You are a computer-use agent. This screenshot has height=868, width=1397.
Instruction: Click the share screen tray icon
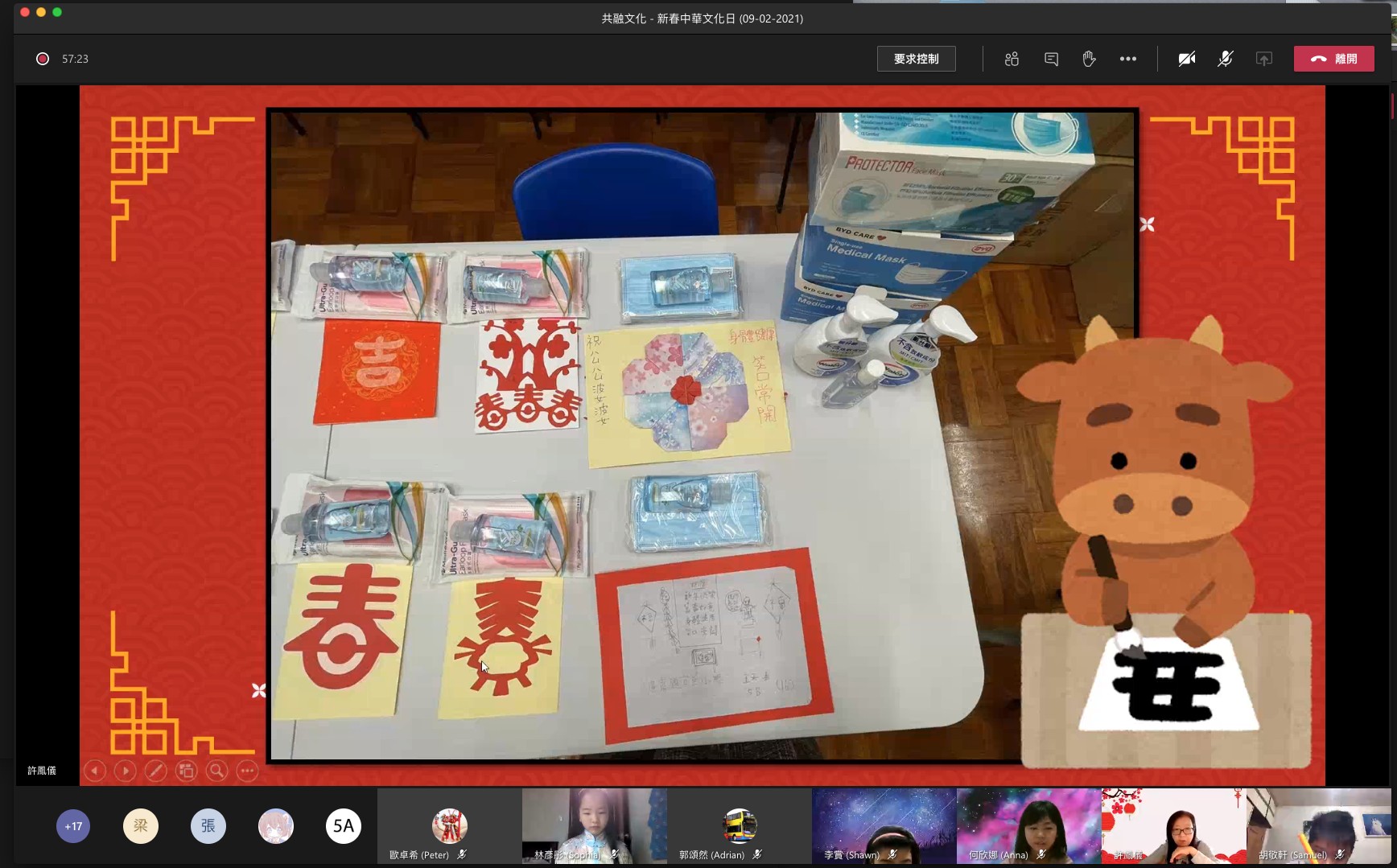click(x=1264, y=59)
